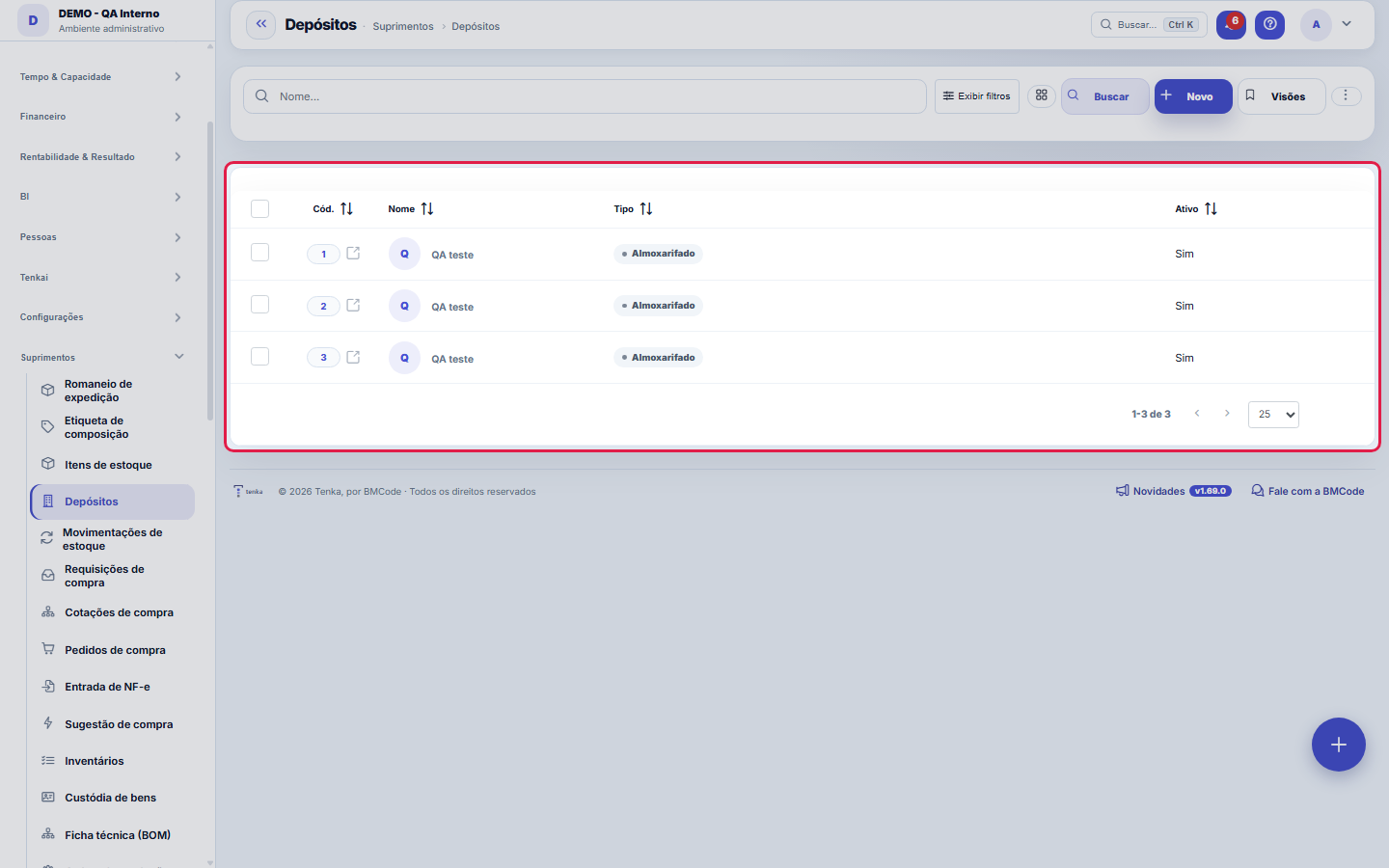
Task: Open Ficha técnica (BOM) menu item
Action: pyautogui.click(x=112, y=835)
